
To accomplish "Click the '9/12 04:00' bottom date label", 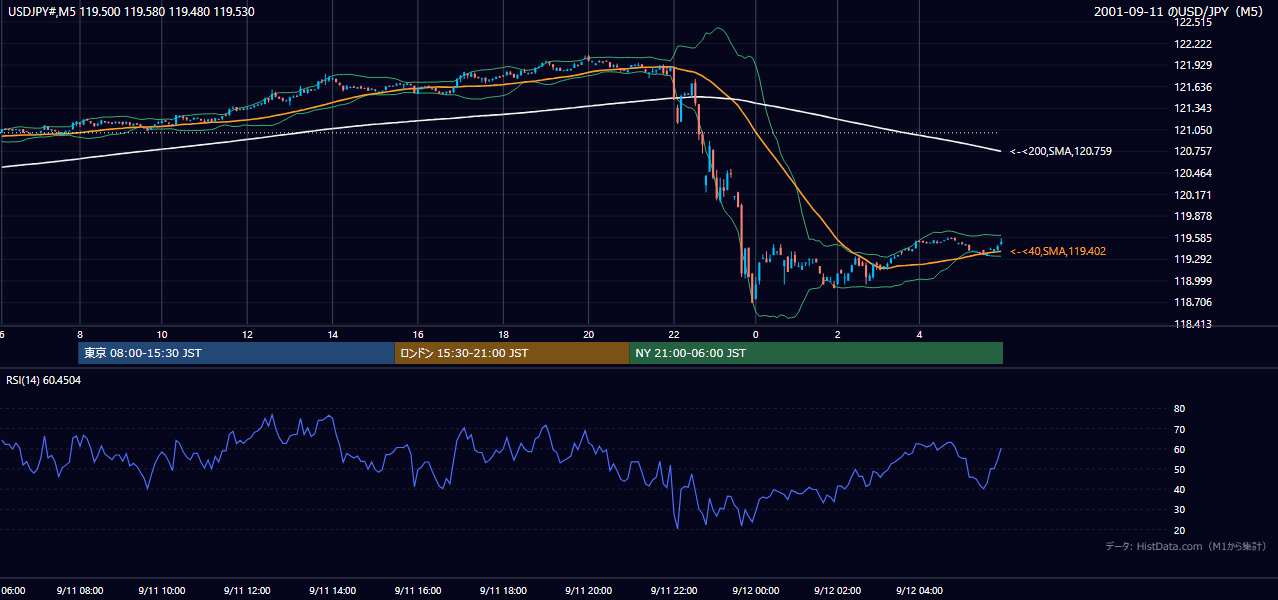I will click(x=919, y=591).
